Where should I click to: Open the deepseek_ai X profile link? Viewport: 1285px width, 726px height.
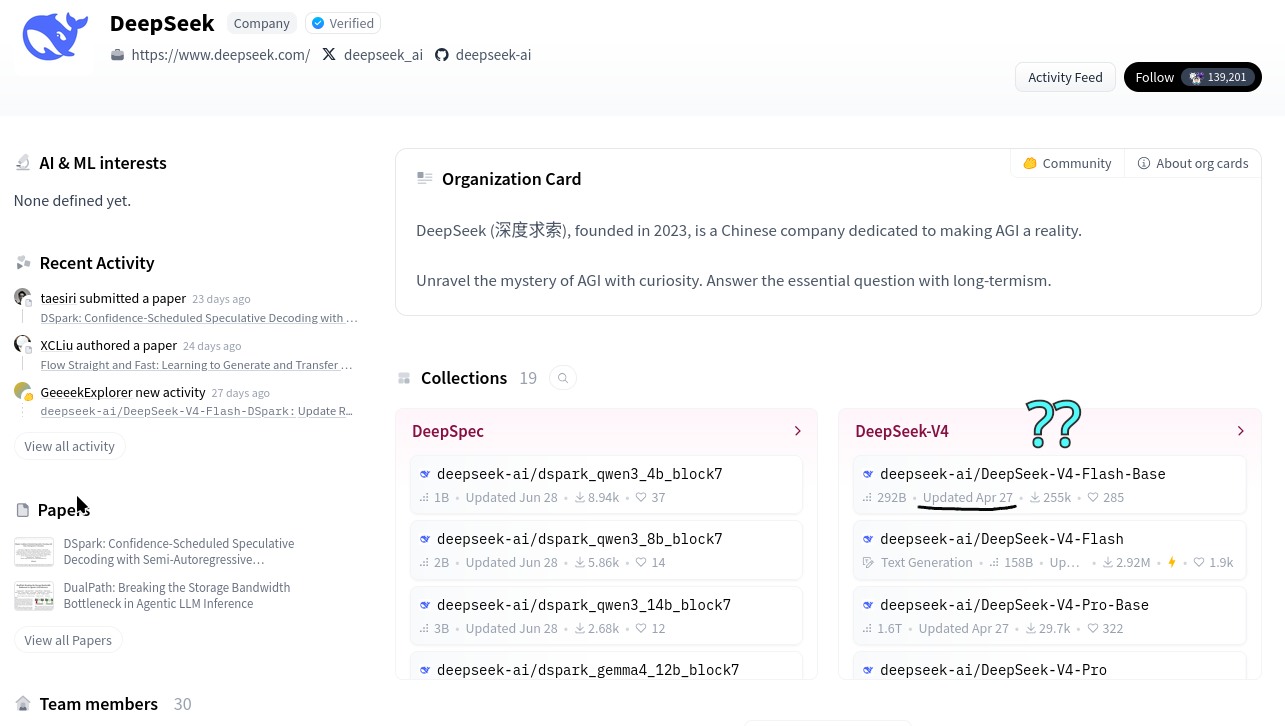click(x=383, y=55)
